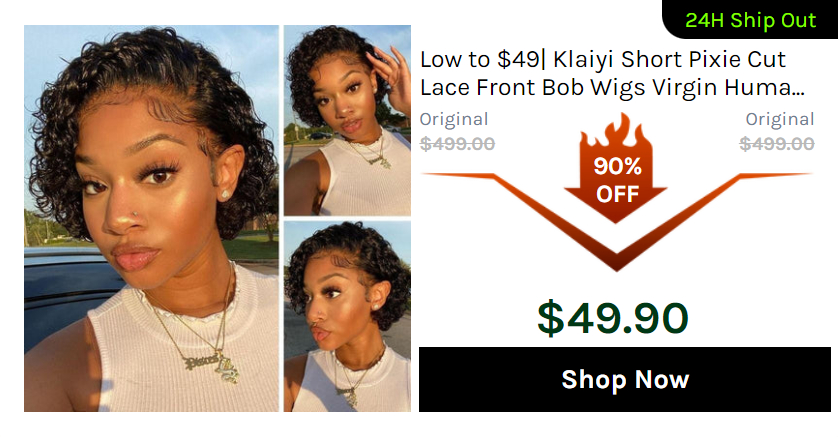Viewport: 838px width, 437px height.
Task: Select the right Original label
Action: point(780,119)
